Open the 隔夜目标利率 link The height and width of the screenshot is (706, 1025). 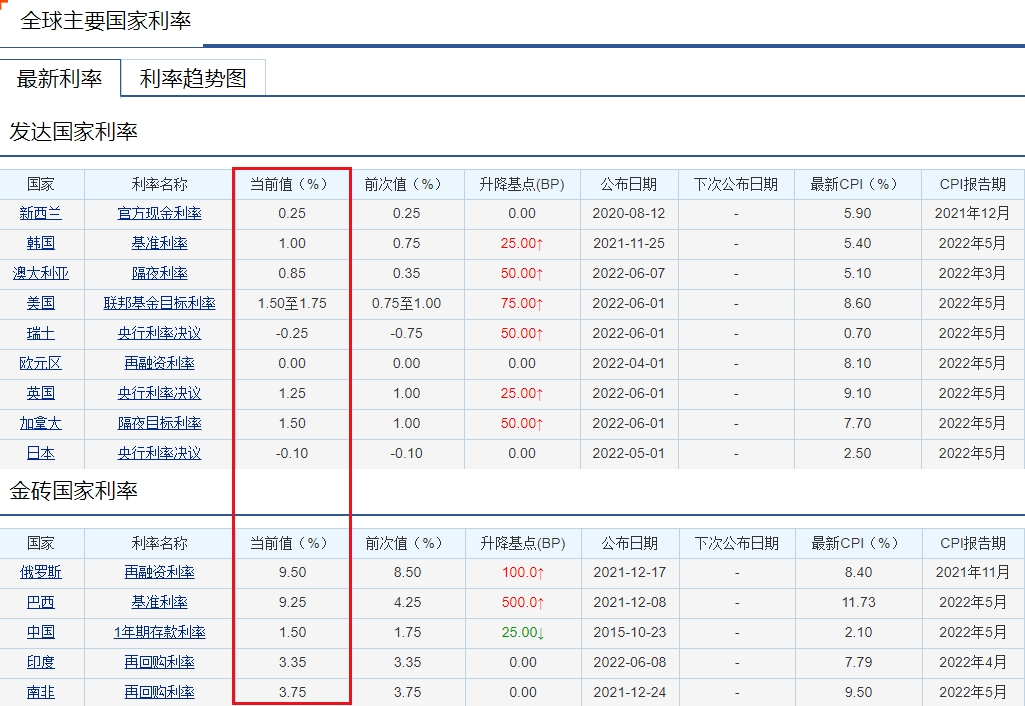click(x=160, y=424)
